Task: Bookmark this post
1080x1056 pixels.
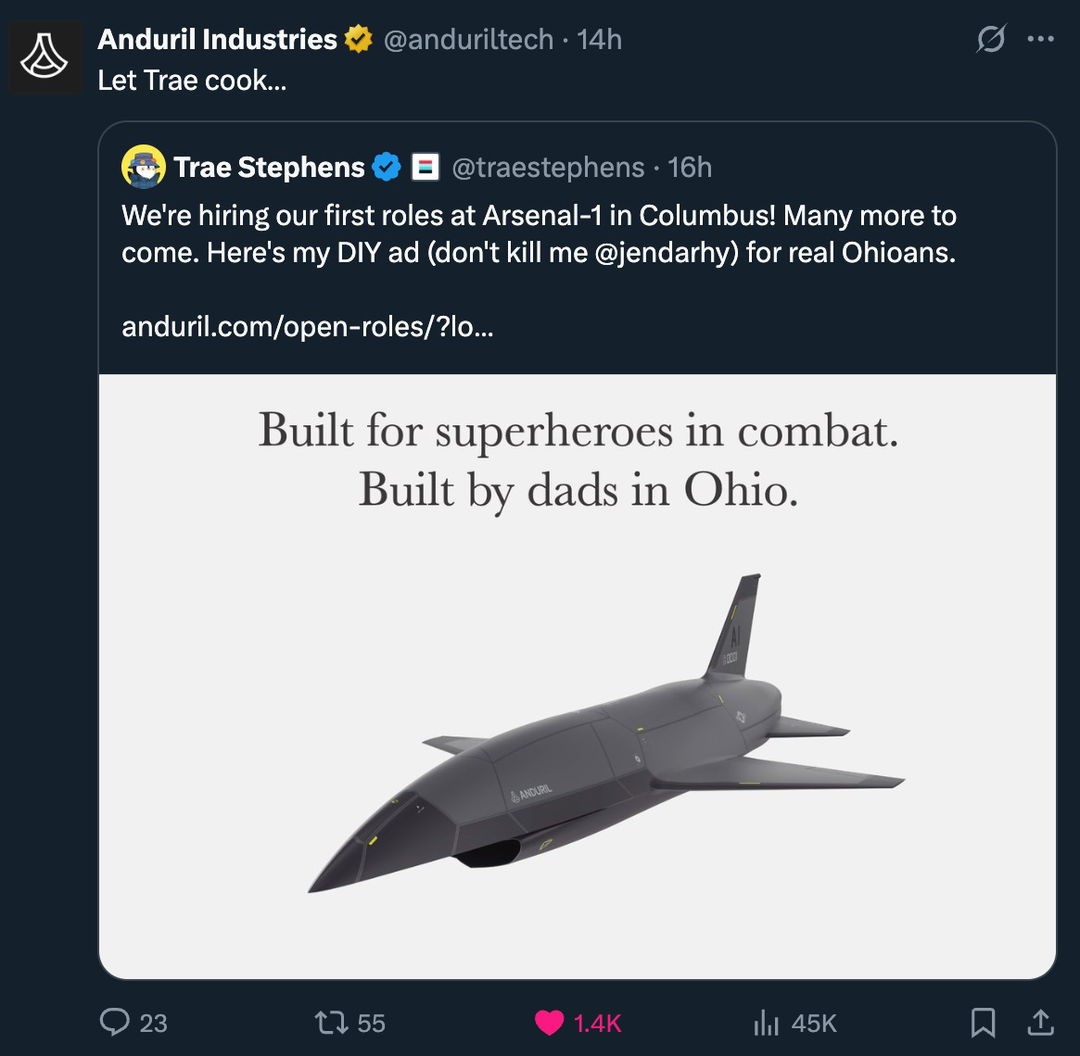Action: [983, 1022]
